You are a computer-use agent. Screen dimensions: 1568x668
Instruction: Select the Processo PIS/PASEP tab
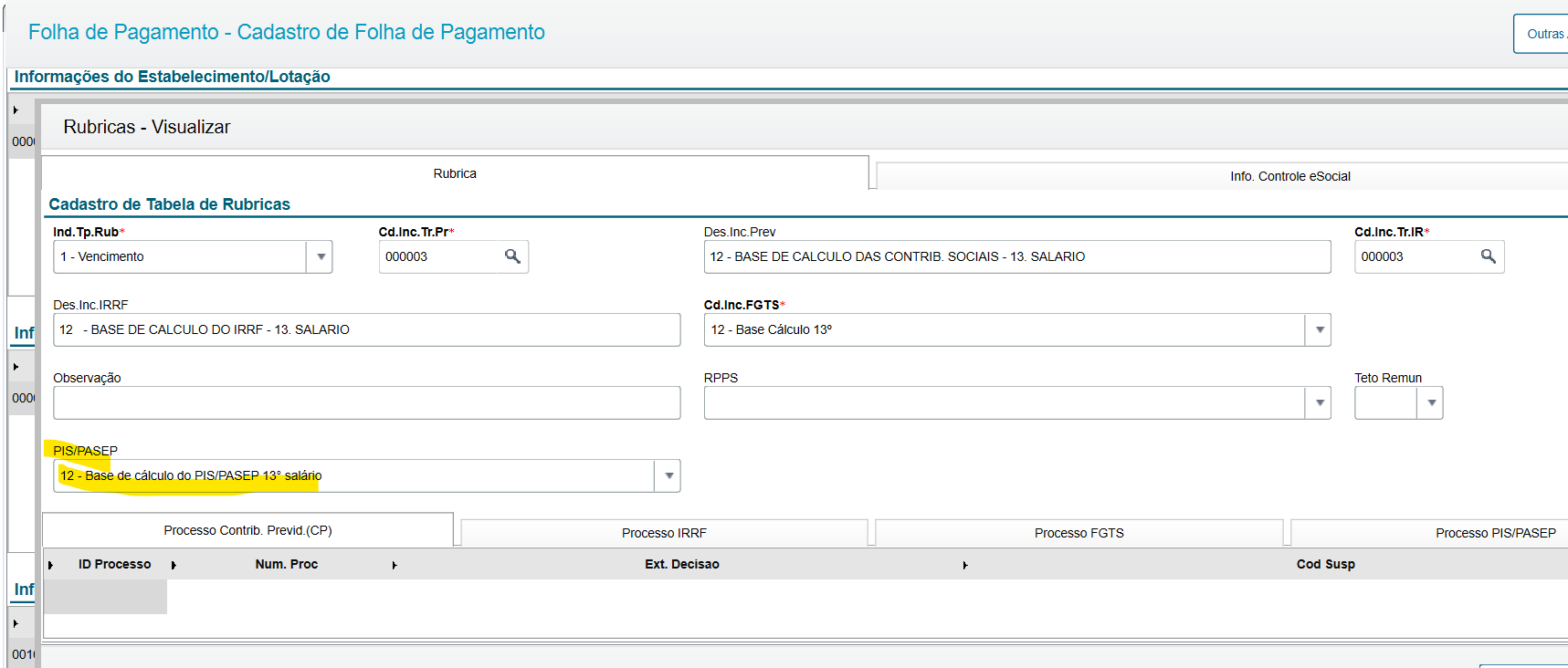point(1495,533)
